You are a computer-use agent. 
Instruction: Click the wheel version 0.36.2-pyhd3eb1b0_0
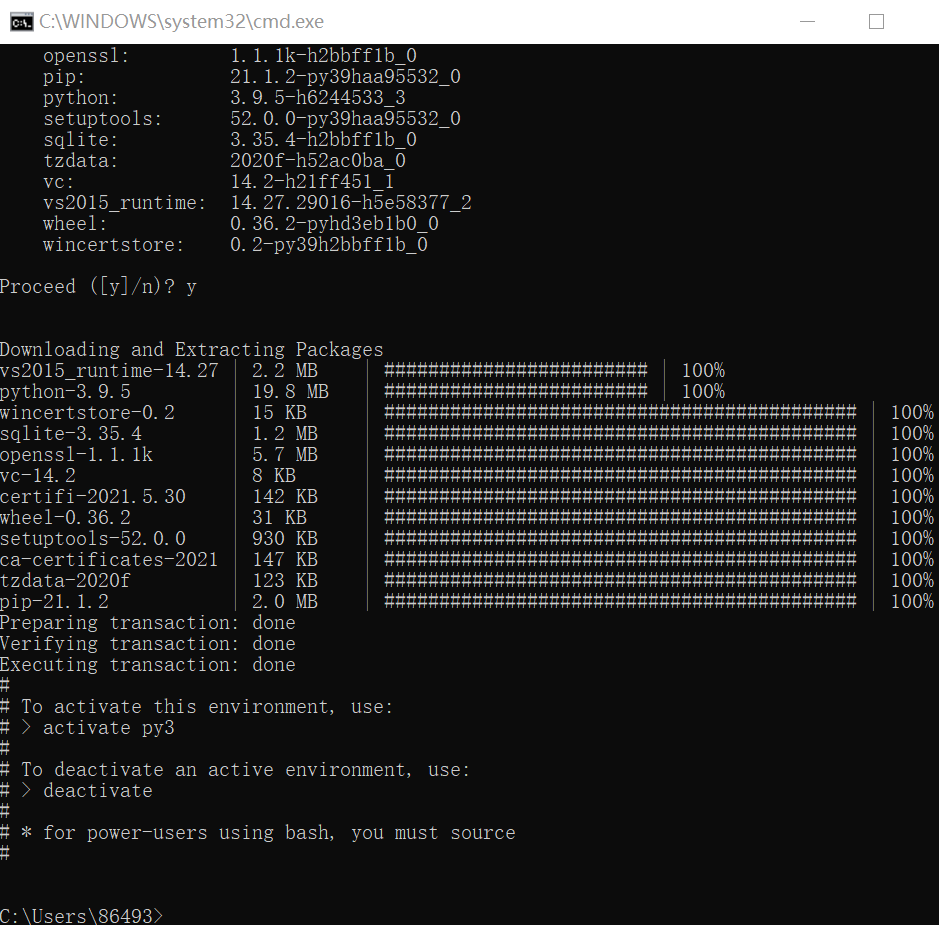[335, 223]
